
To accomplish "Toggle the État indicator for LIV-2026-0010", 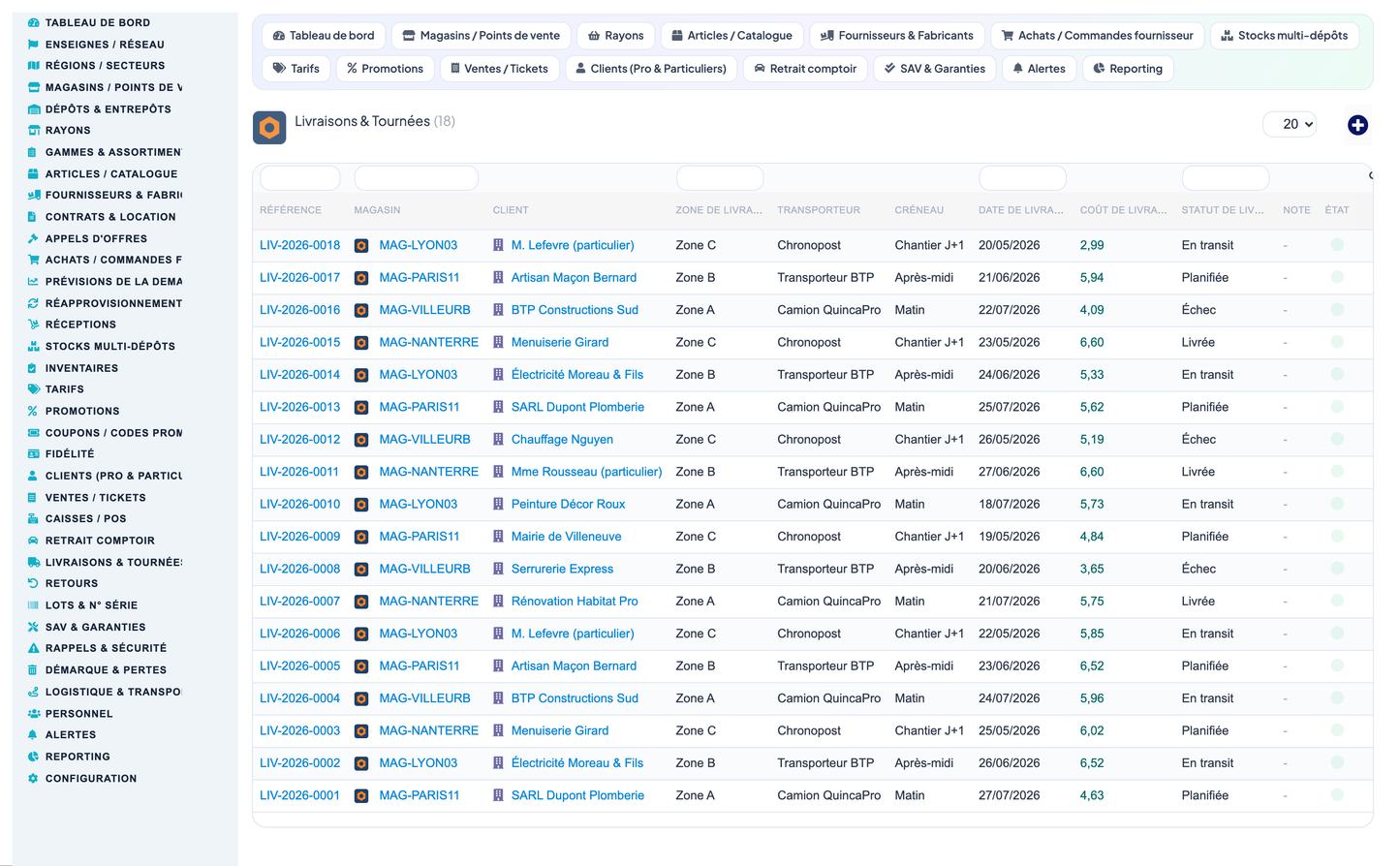I will click(x=1337, y=504).
